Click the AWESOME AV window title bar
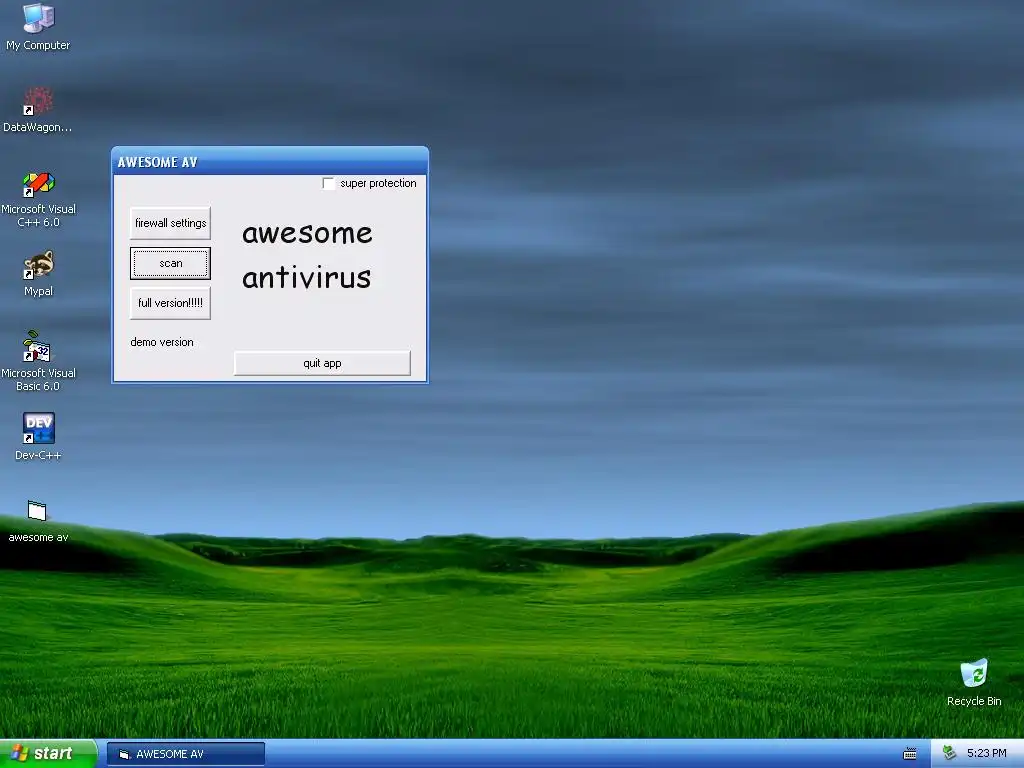1024x768 pixels. 270,162
